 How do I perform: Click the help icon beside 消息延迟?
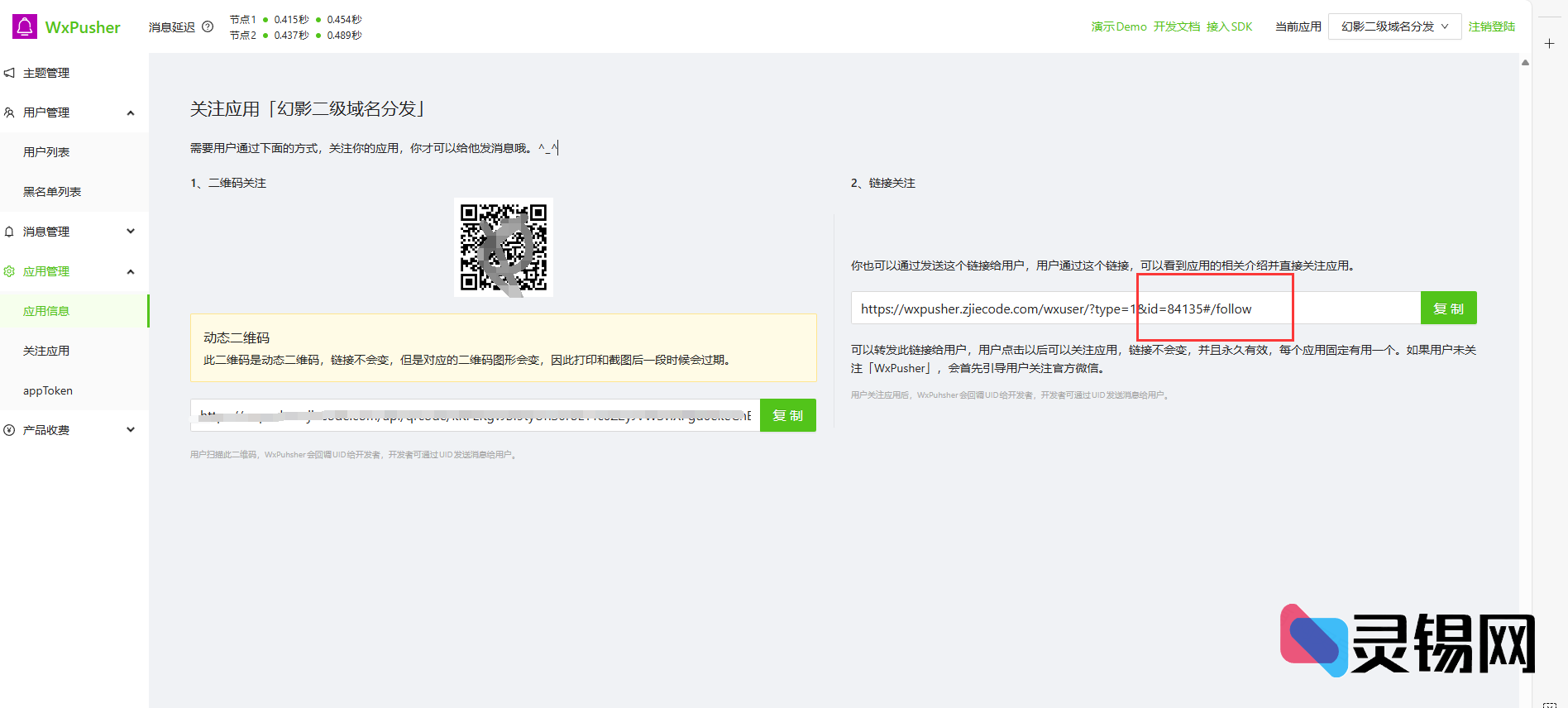click(x=208, y=26)
